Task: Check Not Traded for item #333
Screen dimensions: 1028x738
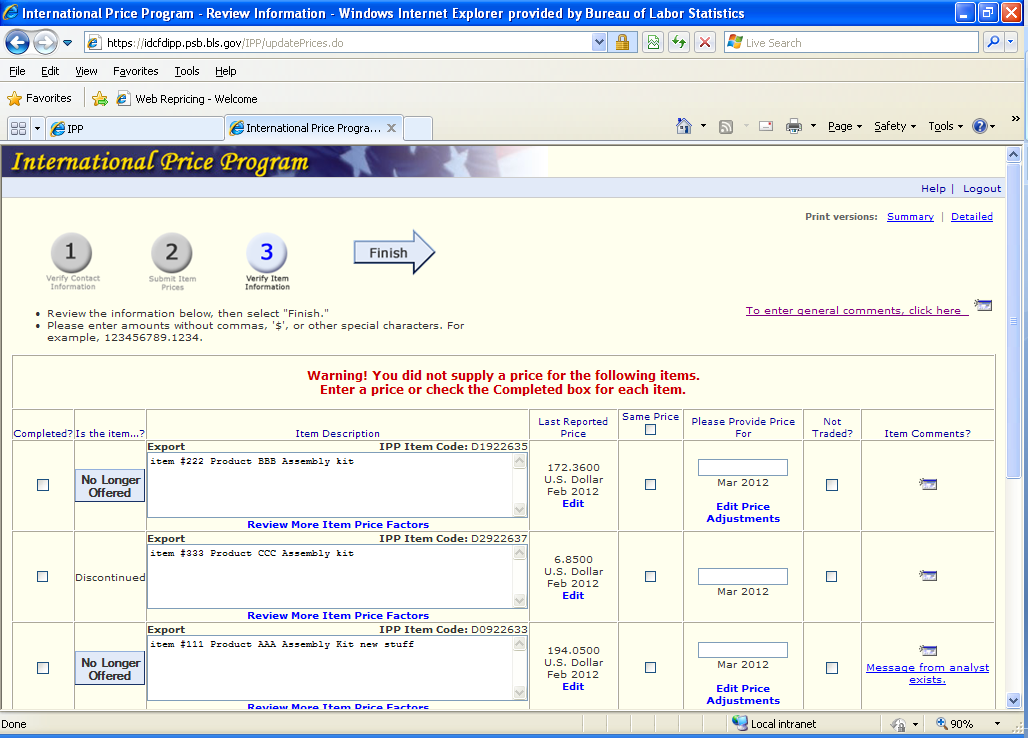Action: coord(832,577)
